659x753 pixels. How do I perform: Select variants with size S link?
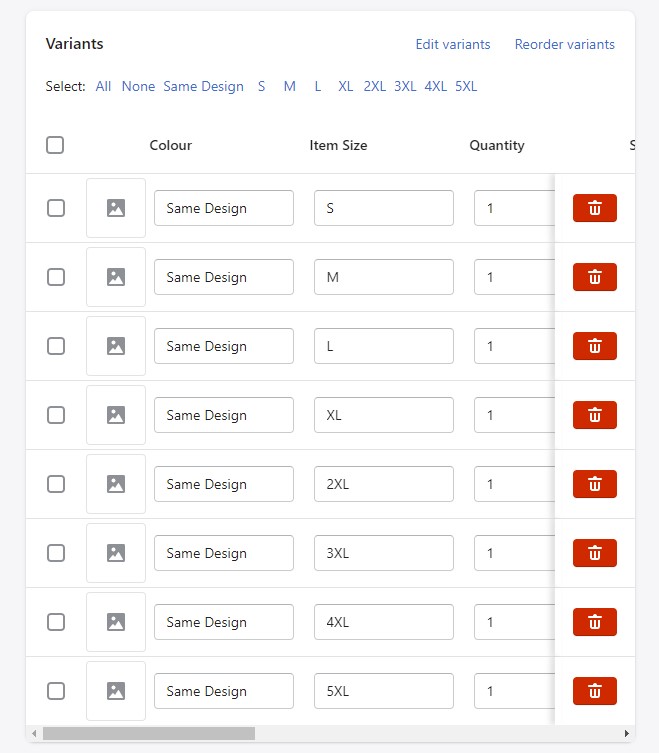click(261, 86)
